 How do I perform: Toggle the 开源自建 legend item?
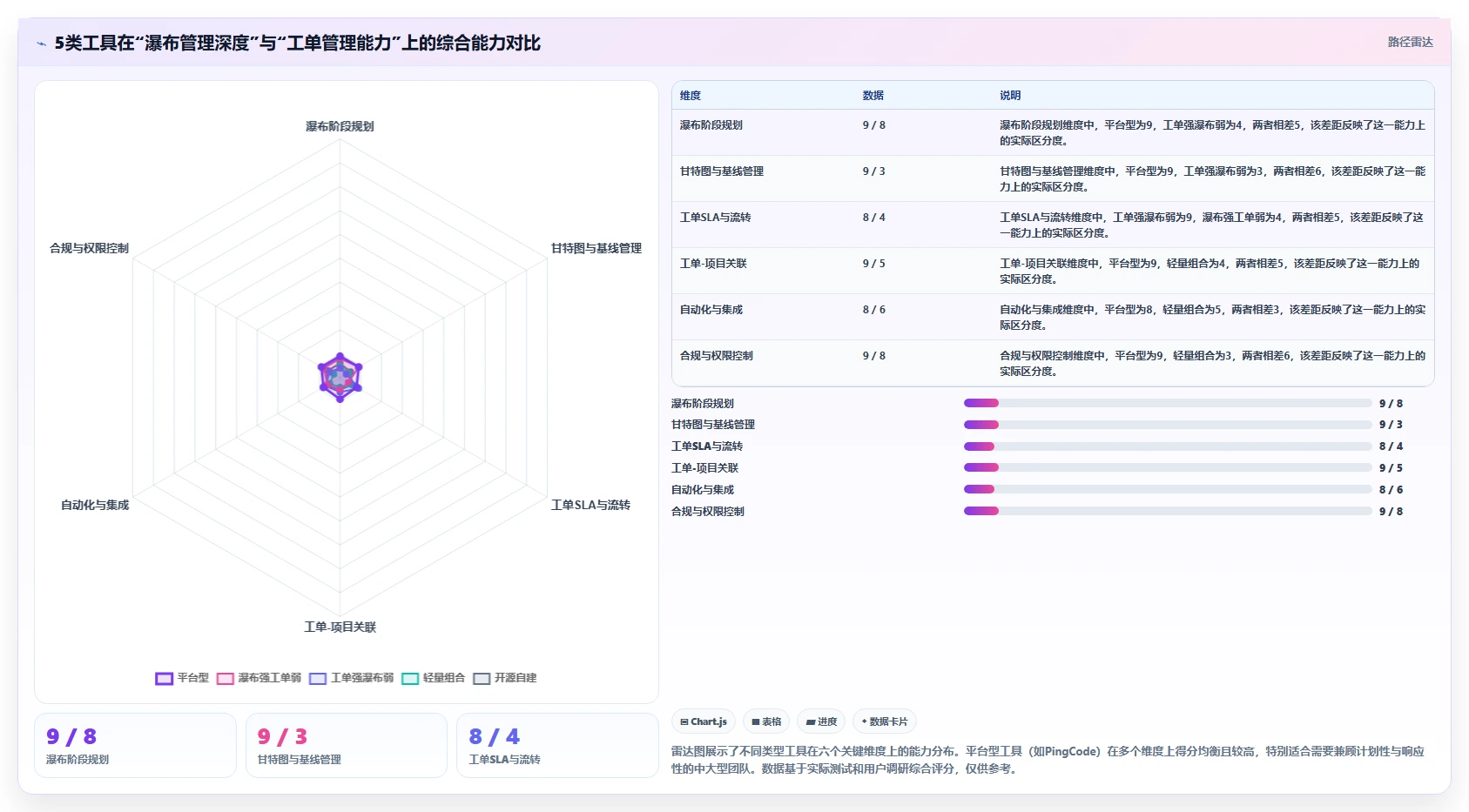(x=504, y=678)
